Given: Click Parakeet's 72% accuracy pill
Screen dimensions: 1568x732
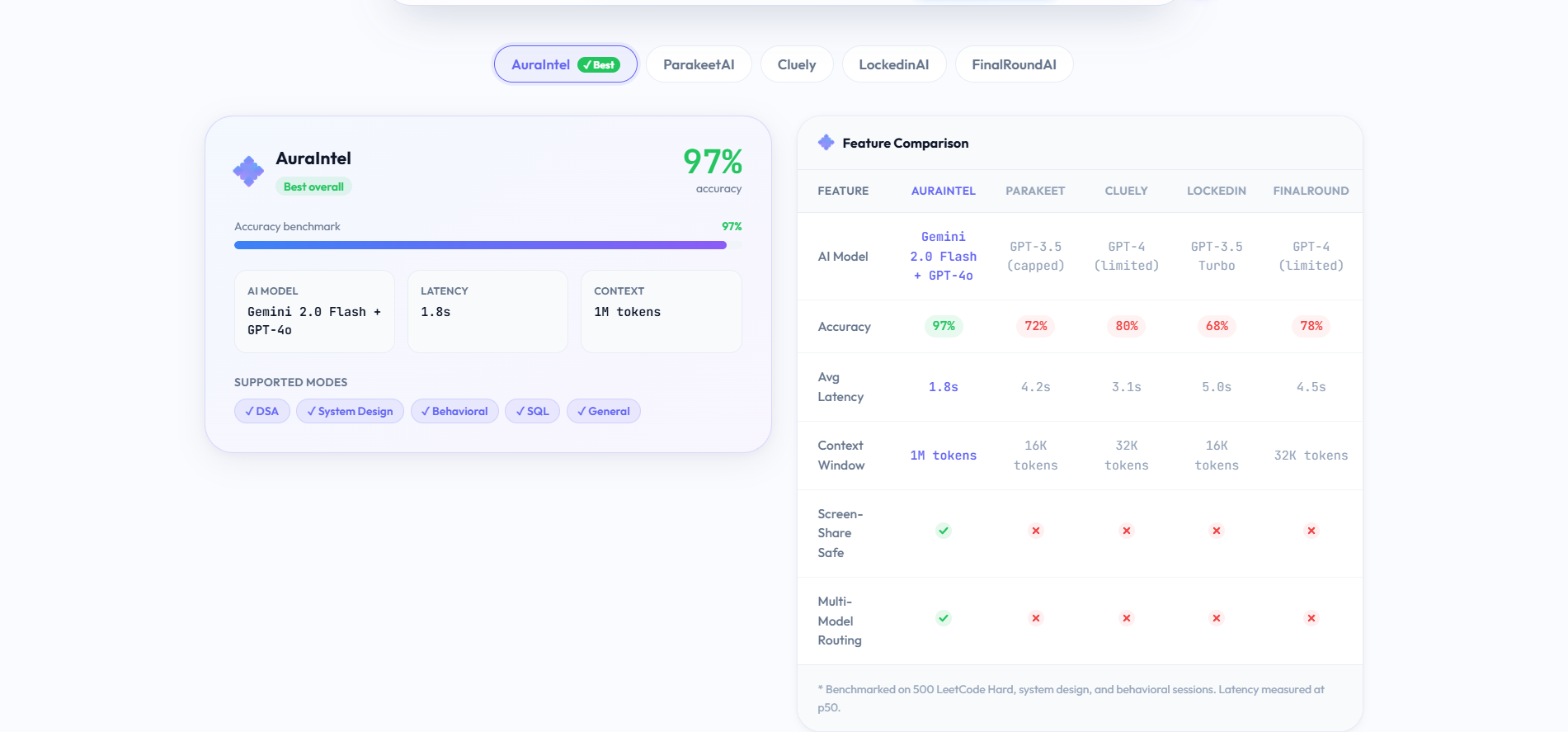Looking at the screenshot, I should click(1036, 326).
